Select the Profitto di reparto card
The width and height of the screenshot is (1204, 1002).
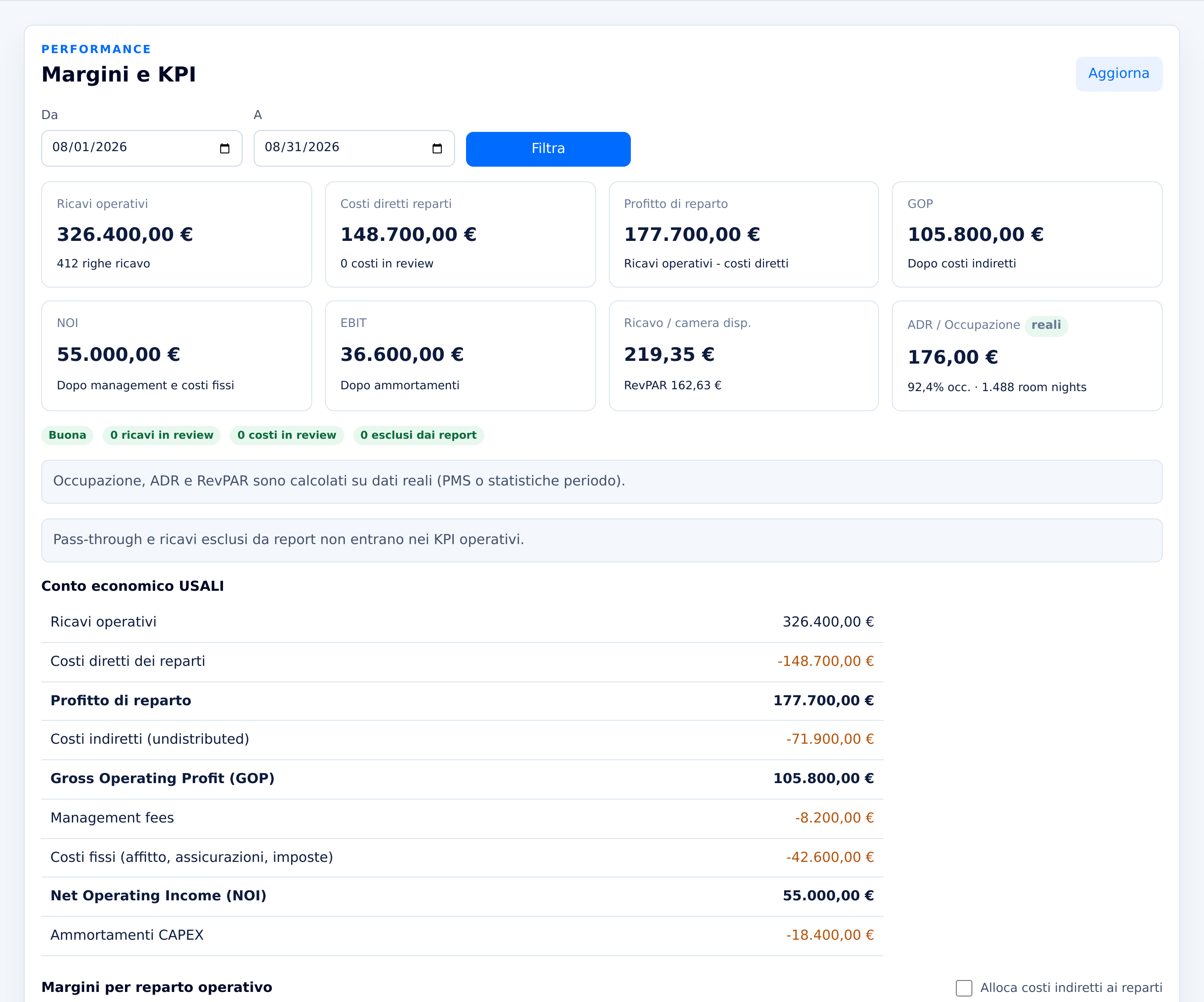(x=743, y=234)
